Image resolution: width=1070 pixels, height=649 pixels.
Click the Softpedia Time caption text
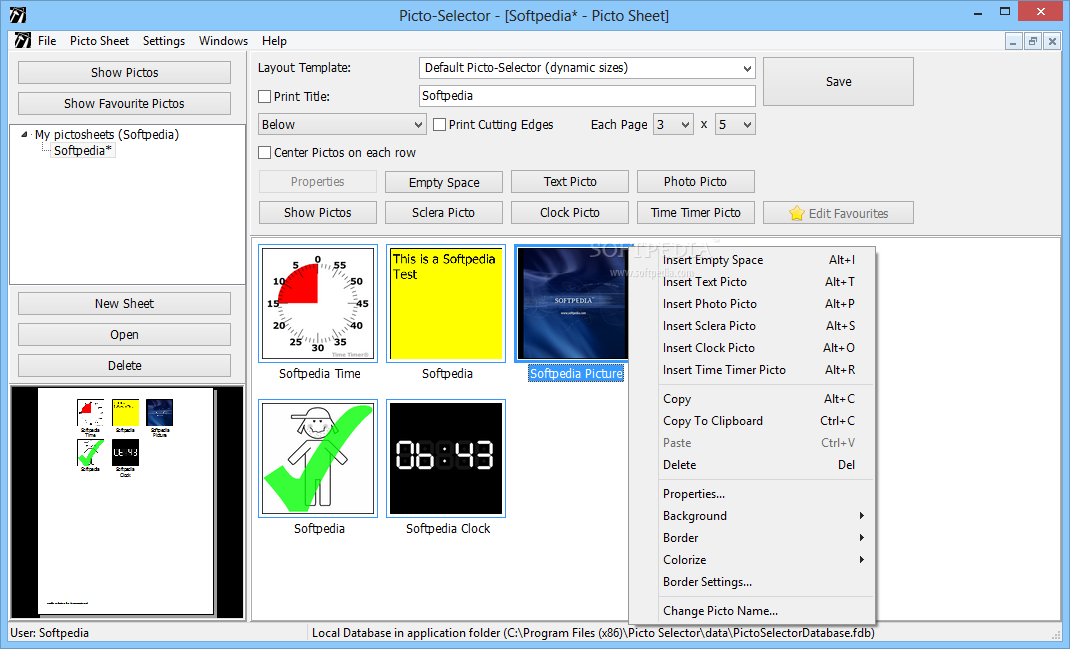click(x=319, y=373)
